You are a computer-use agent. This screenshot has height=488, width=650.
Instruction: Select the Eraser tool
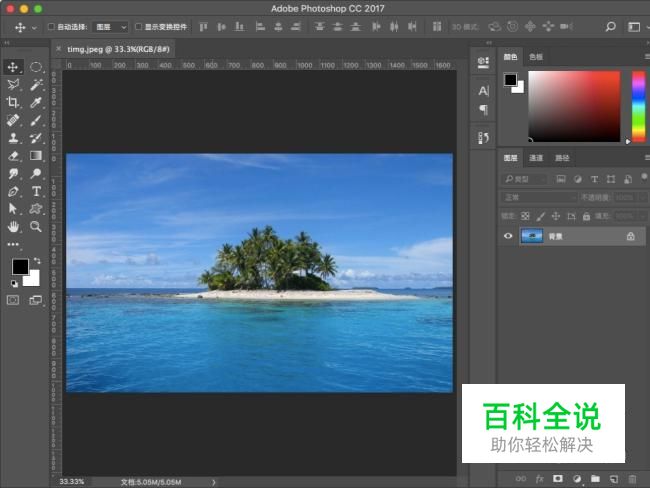tap(13, 155)
